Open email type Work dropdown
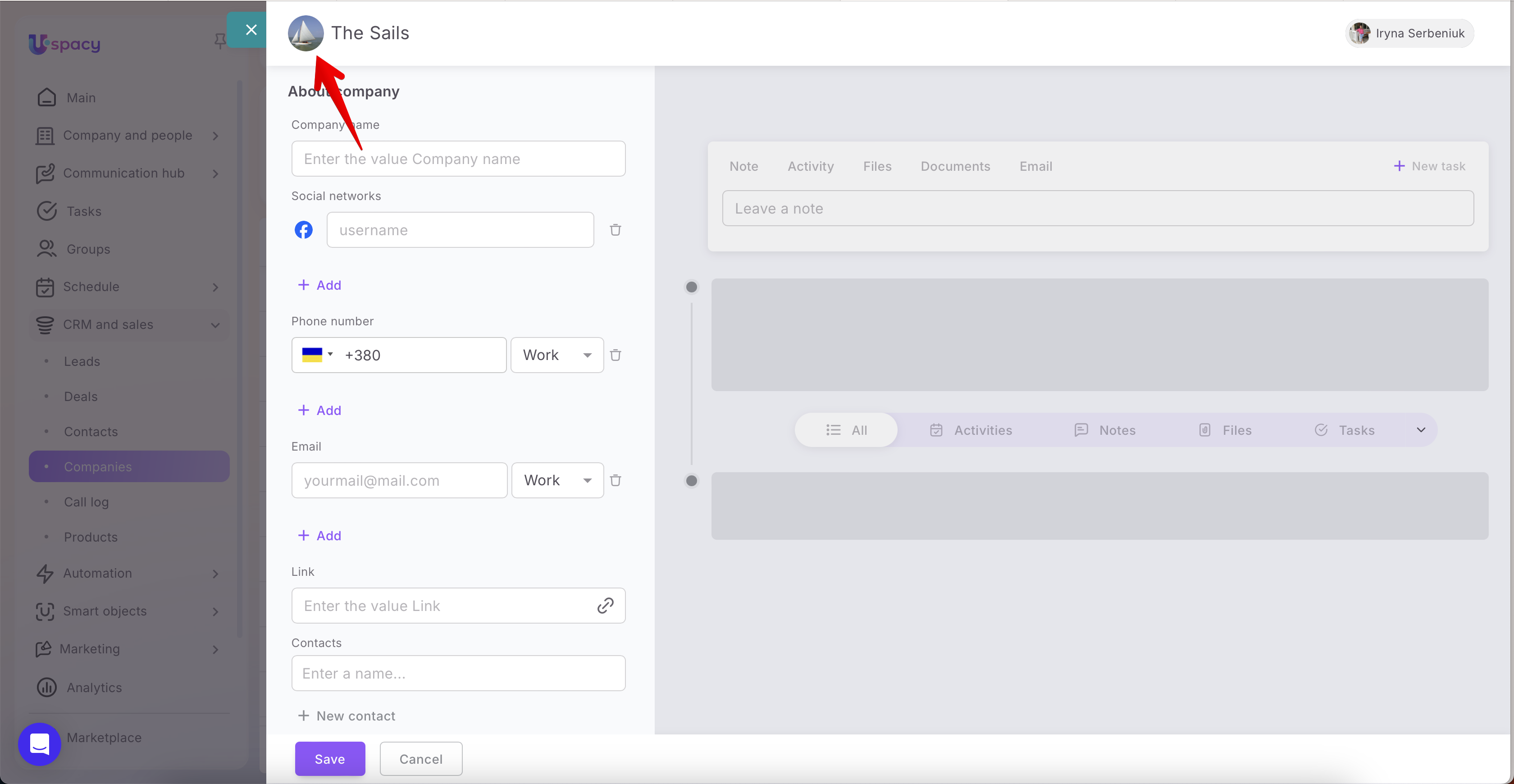 click(557, 480)
